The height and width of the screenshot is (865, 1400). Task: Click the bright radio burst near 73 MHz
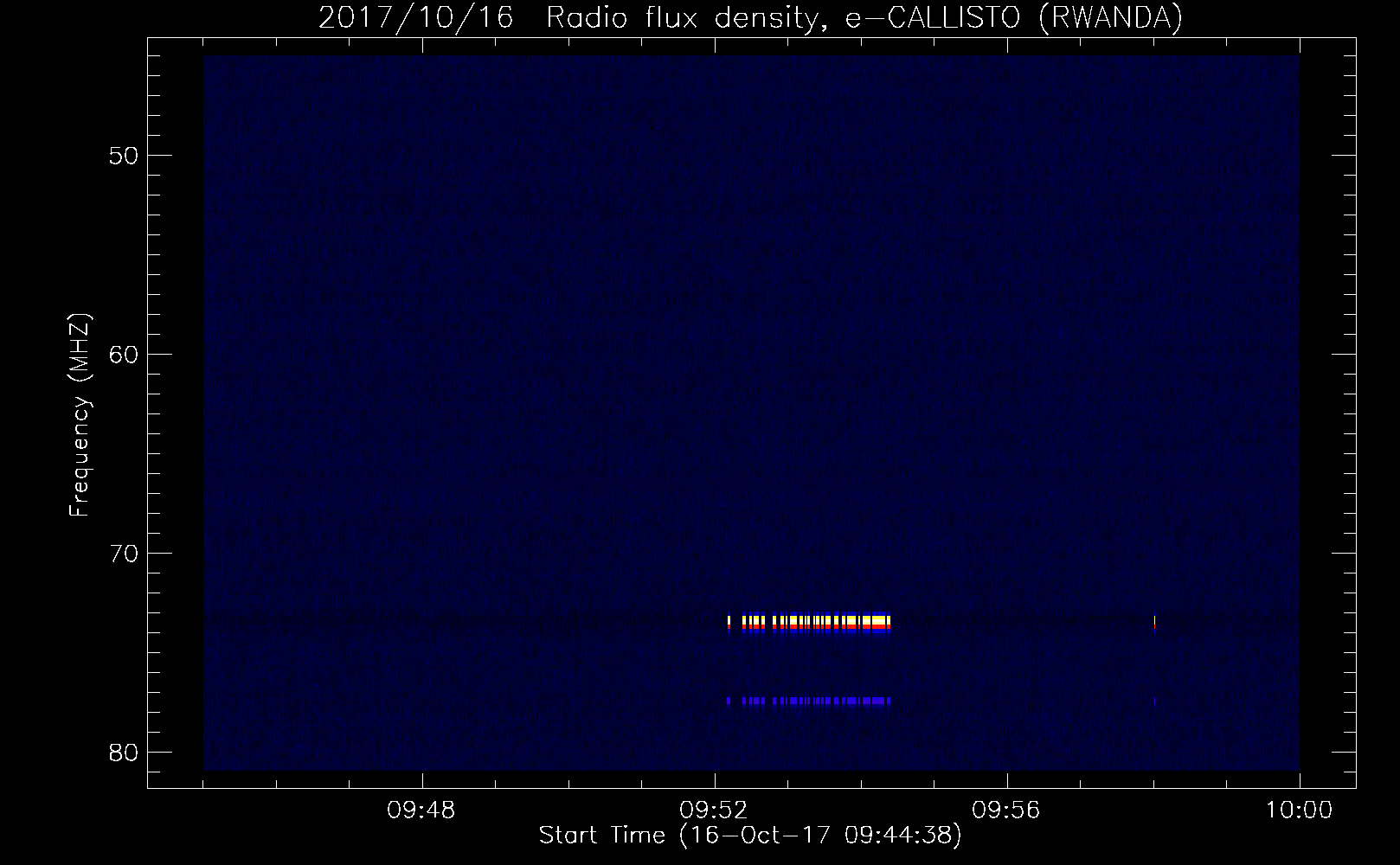click(x=809, y=623)
